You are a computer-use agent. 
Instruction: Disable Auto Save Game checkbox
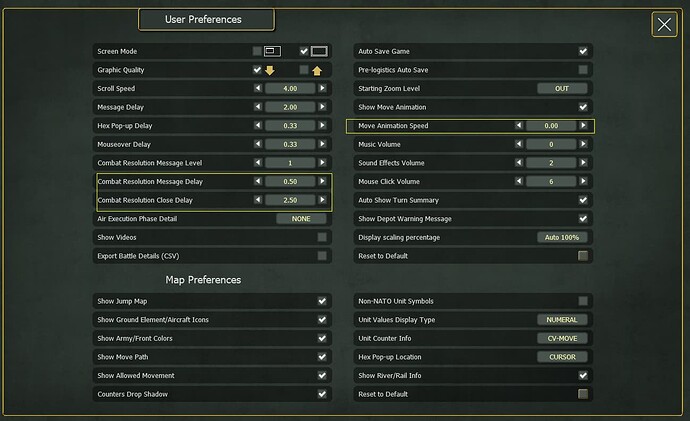click(x=583, y=51)
